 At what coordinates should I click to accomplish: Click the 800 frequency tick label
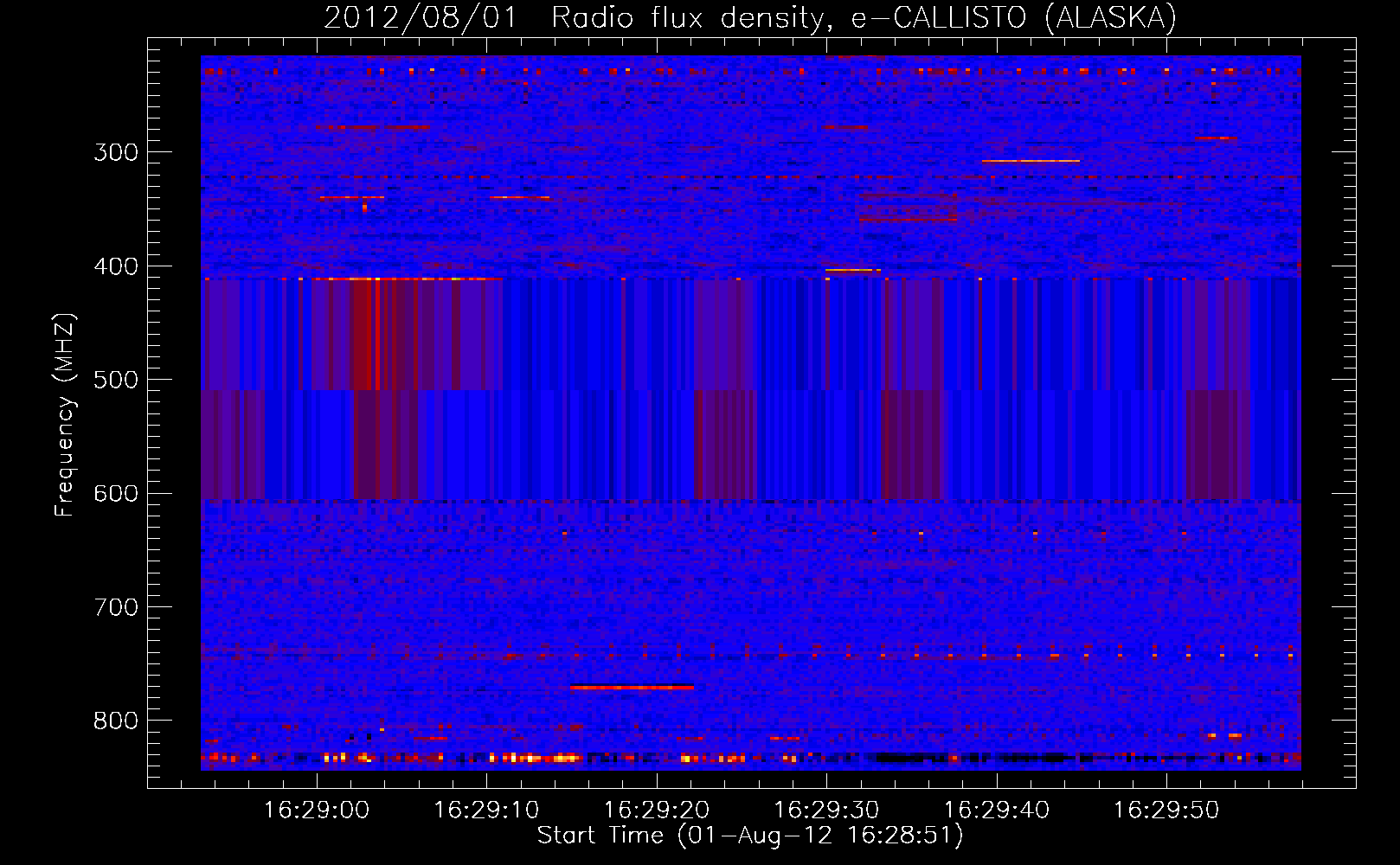[x=116, y=721]
